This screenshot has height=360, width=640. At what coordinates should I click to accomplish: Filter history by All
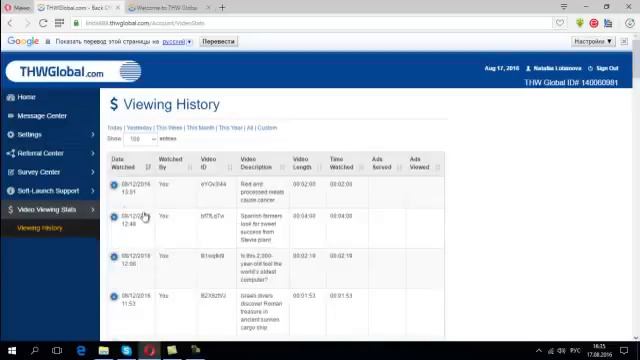[x=250, y=128]
